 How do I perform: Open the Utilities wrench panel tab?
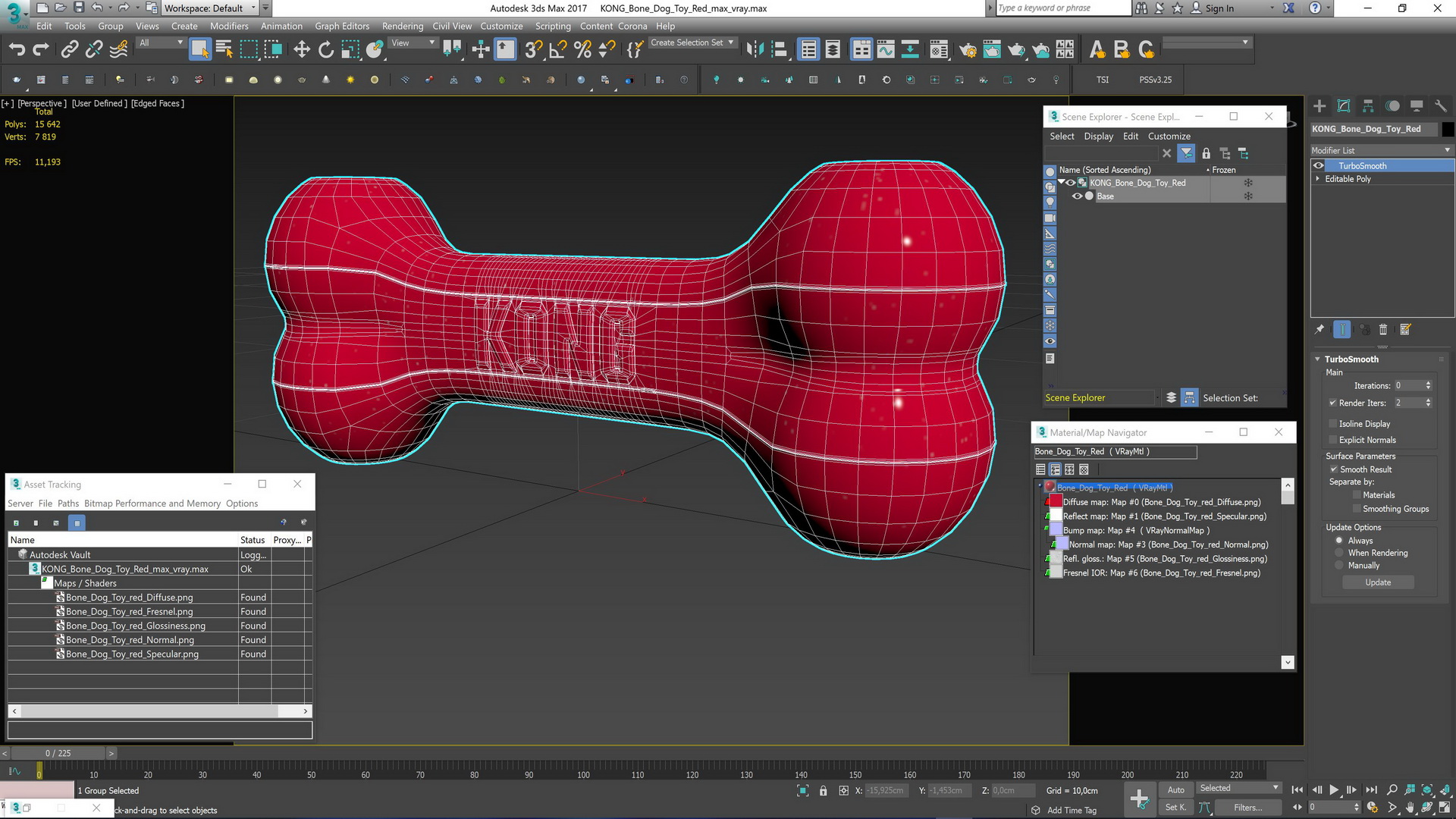(1441, 106)
